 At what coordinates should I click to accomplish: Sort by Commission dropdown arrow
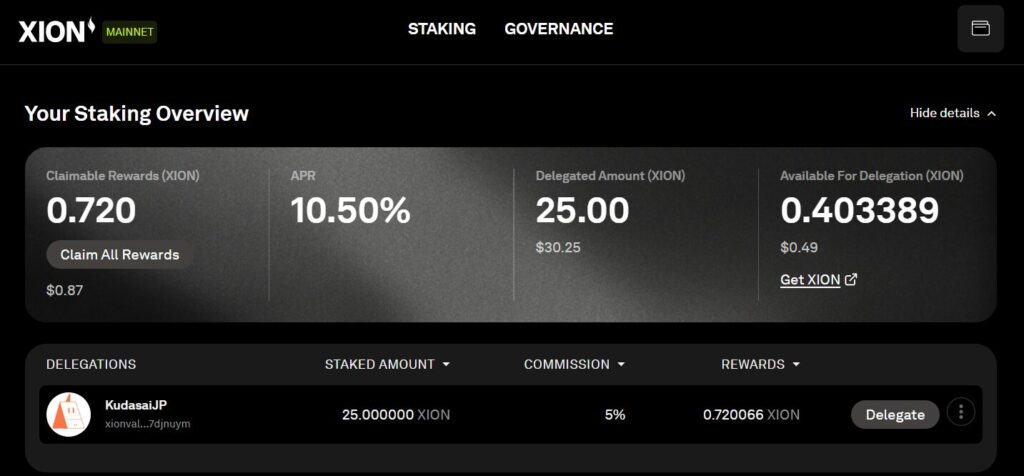(621, 364)
